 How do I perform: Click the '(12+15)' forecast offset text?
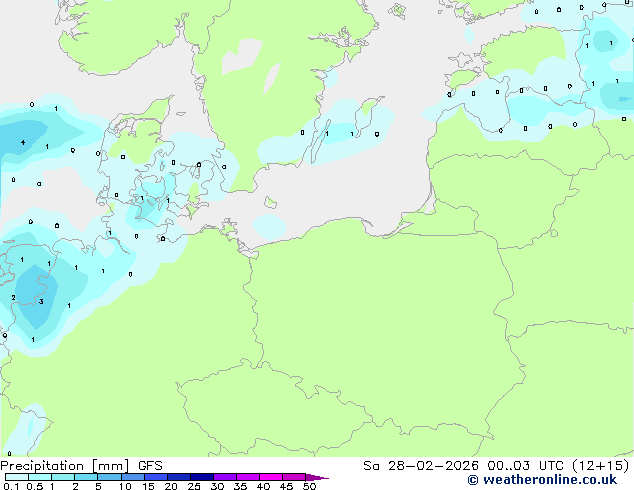coord(600,466)
